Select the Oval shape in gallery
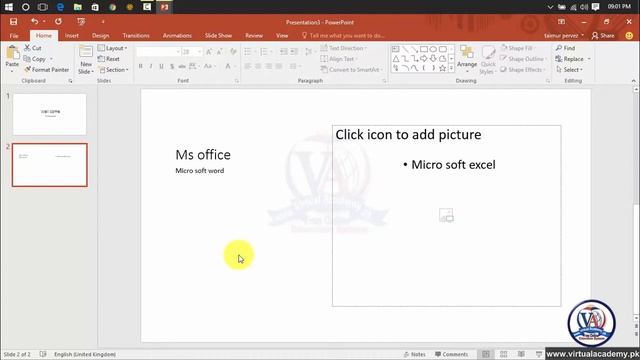 [x=433, y=49]
